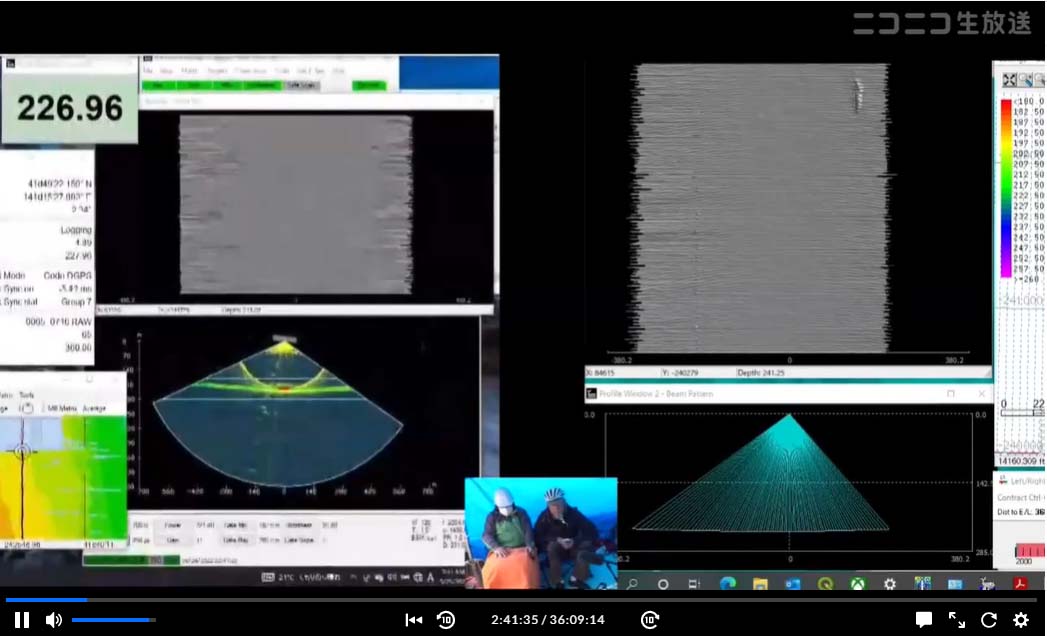Open Microsoft Edge in taskbar
The width and height of the screenshot is (1047, 636).
point(727,584)
